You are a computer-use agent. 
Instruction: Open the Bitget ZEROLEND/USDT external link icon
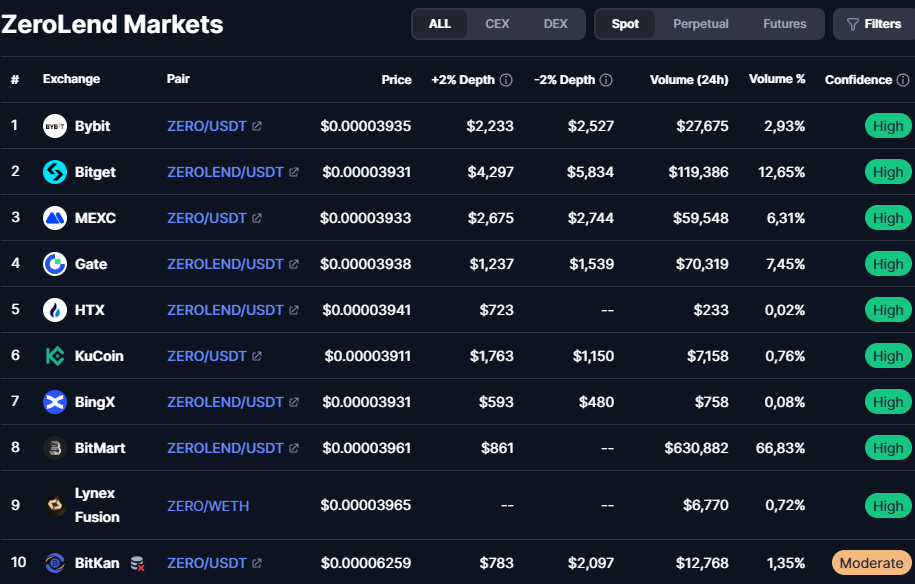click(294, 172)
